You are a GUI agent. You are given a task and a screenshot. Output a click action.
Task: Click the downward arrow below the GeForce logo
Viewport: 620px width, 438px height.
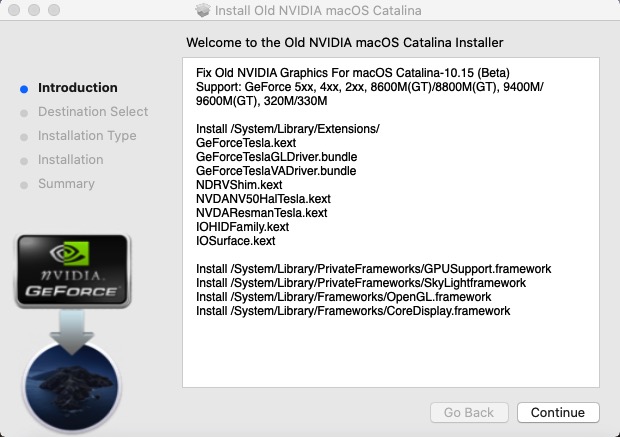pos(72,331)
